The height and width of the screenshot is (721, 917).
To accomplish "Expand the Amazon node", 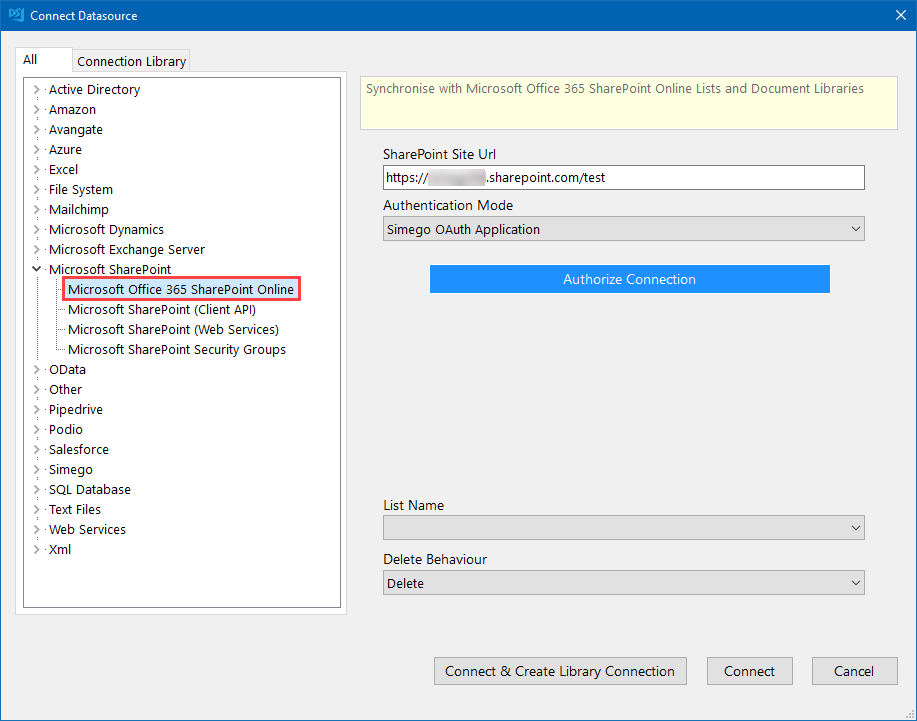I will coord(36,109).
